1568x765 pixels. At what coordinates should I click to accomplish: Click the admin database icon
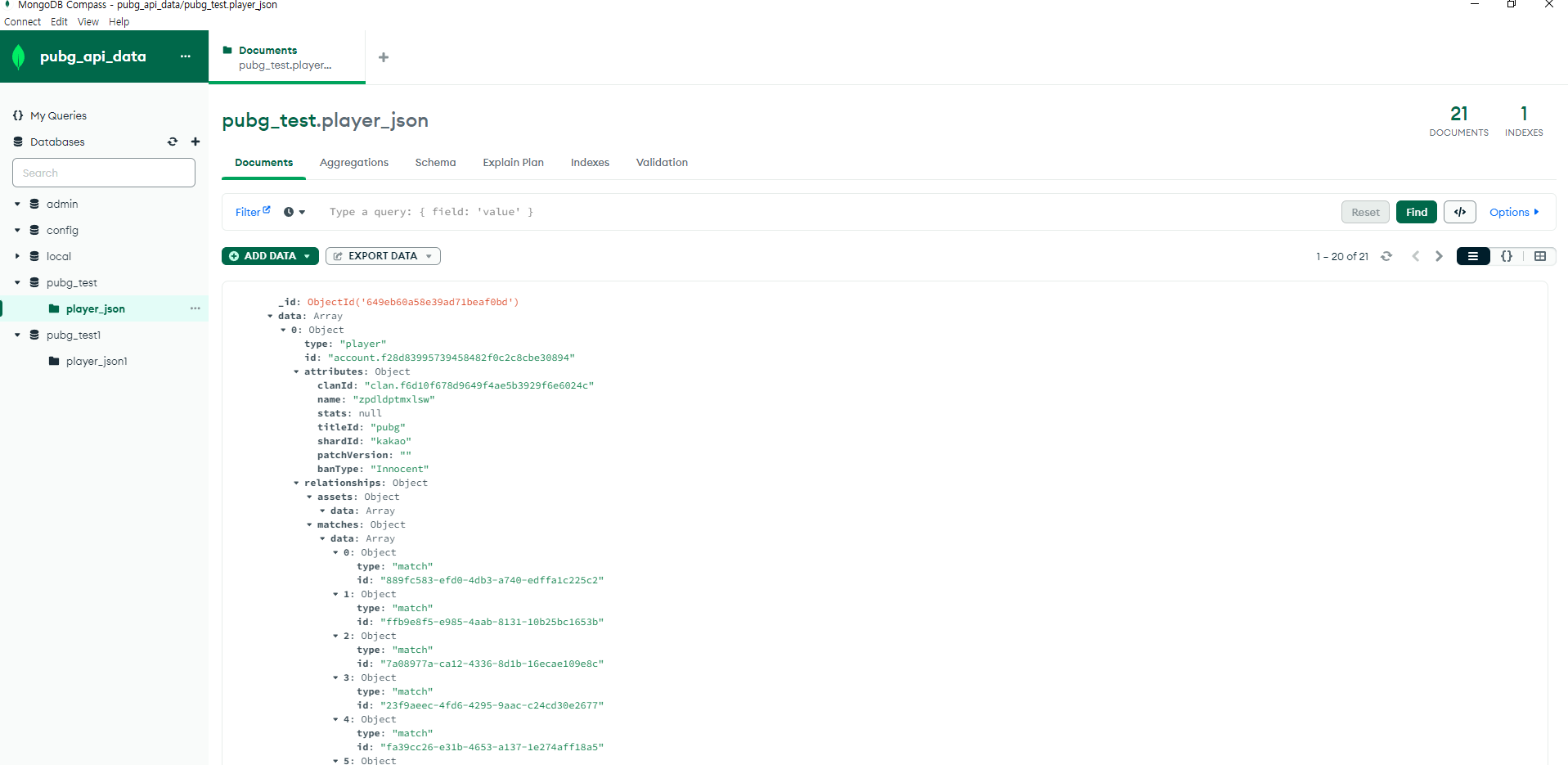34,204
